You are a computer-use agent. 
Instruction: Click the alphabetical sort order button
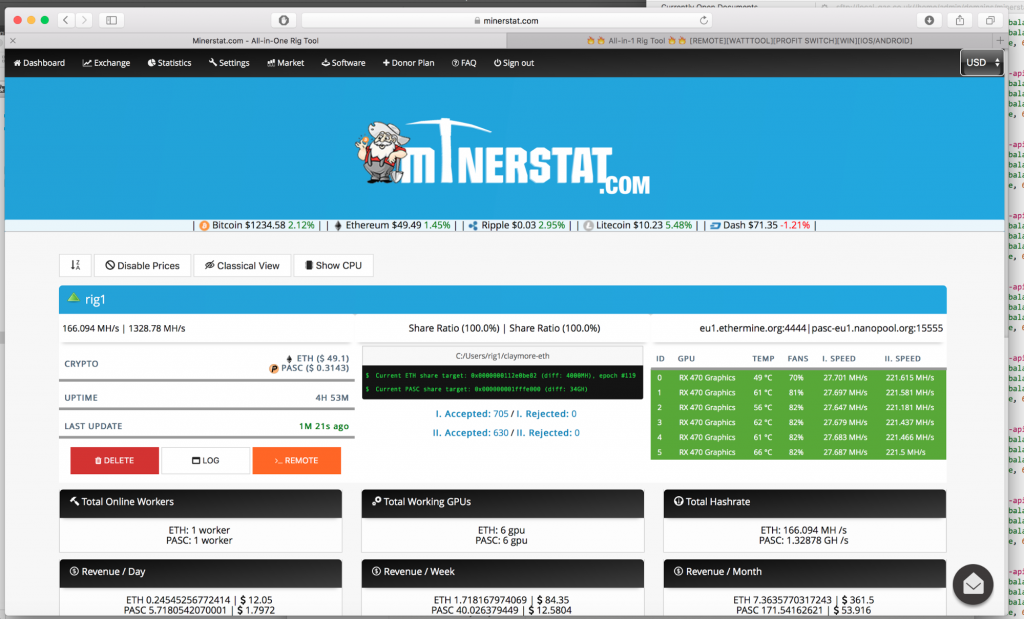tap(75, 265)
